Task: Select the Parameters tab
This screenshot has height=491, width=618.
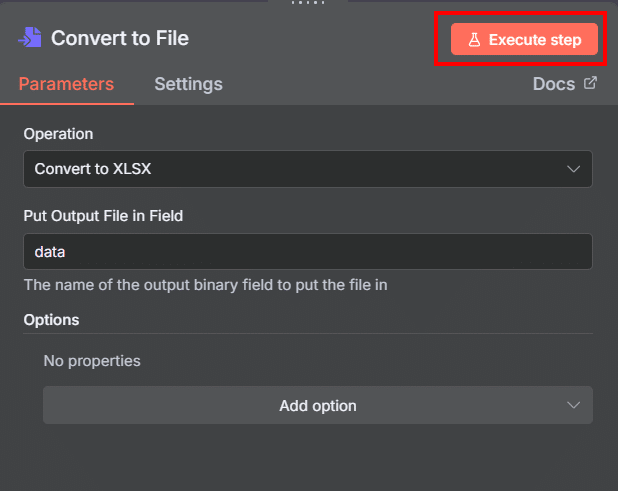Action: [66, 84]
